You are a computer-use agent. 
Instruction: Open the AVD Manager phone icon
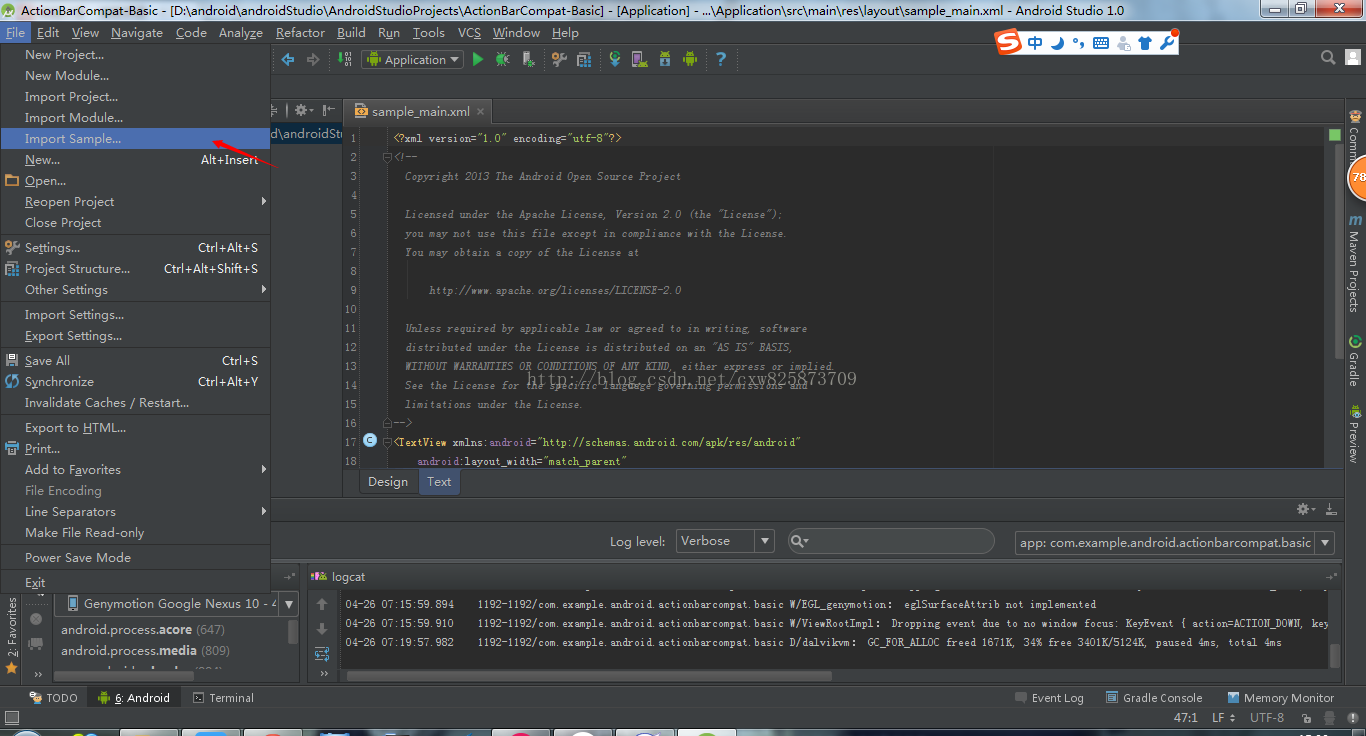click(639, 60)
